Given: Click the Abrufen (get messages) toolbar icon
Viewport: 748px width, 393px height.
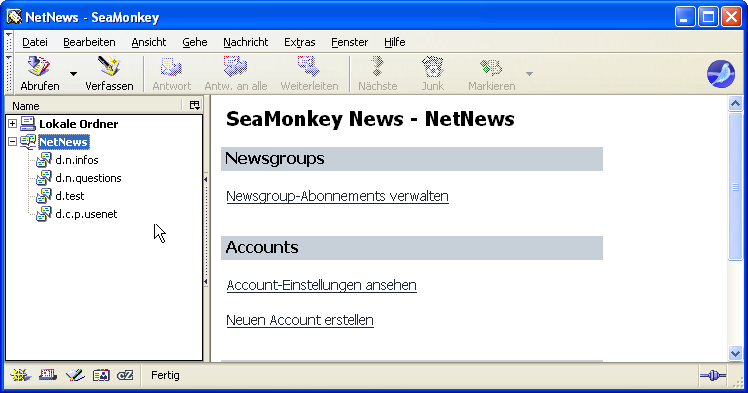Looking at the screenshot, I should pos(39,67).
